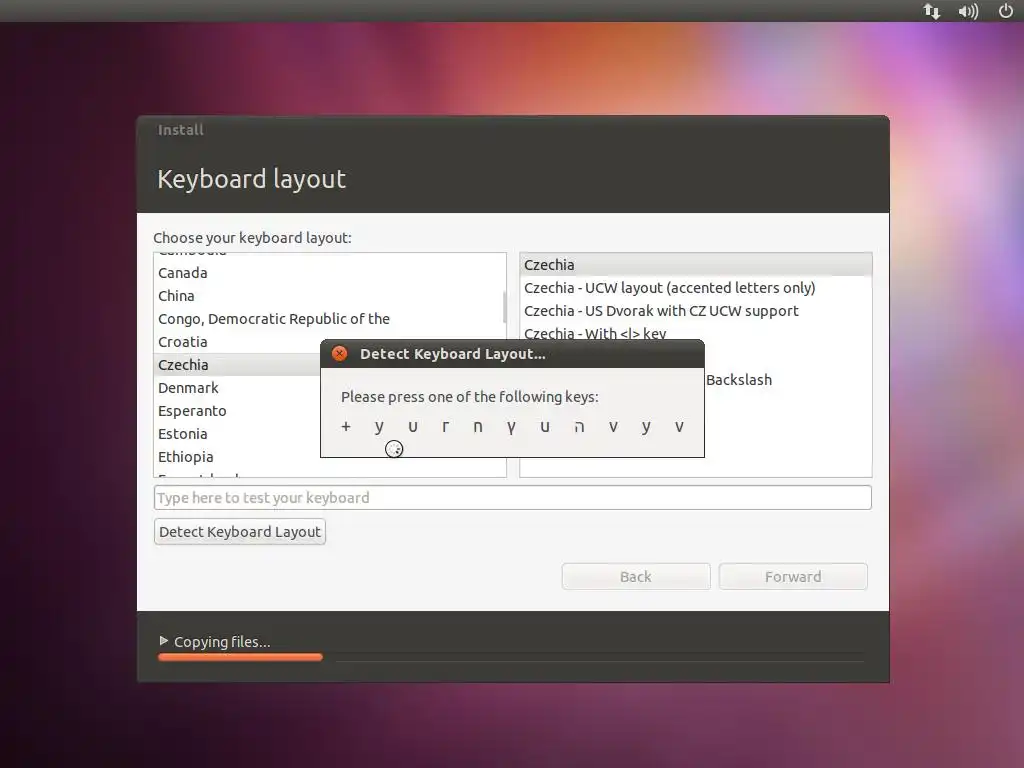Click the orange copying files progress bar
1024x768 pixels.
[240, 657]
